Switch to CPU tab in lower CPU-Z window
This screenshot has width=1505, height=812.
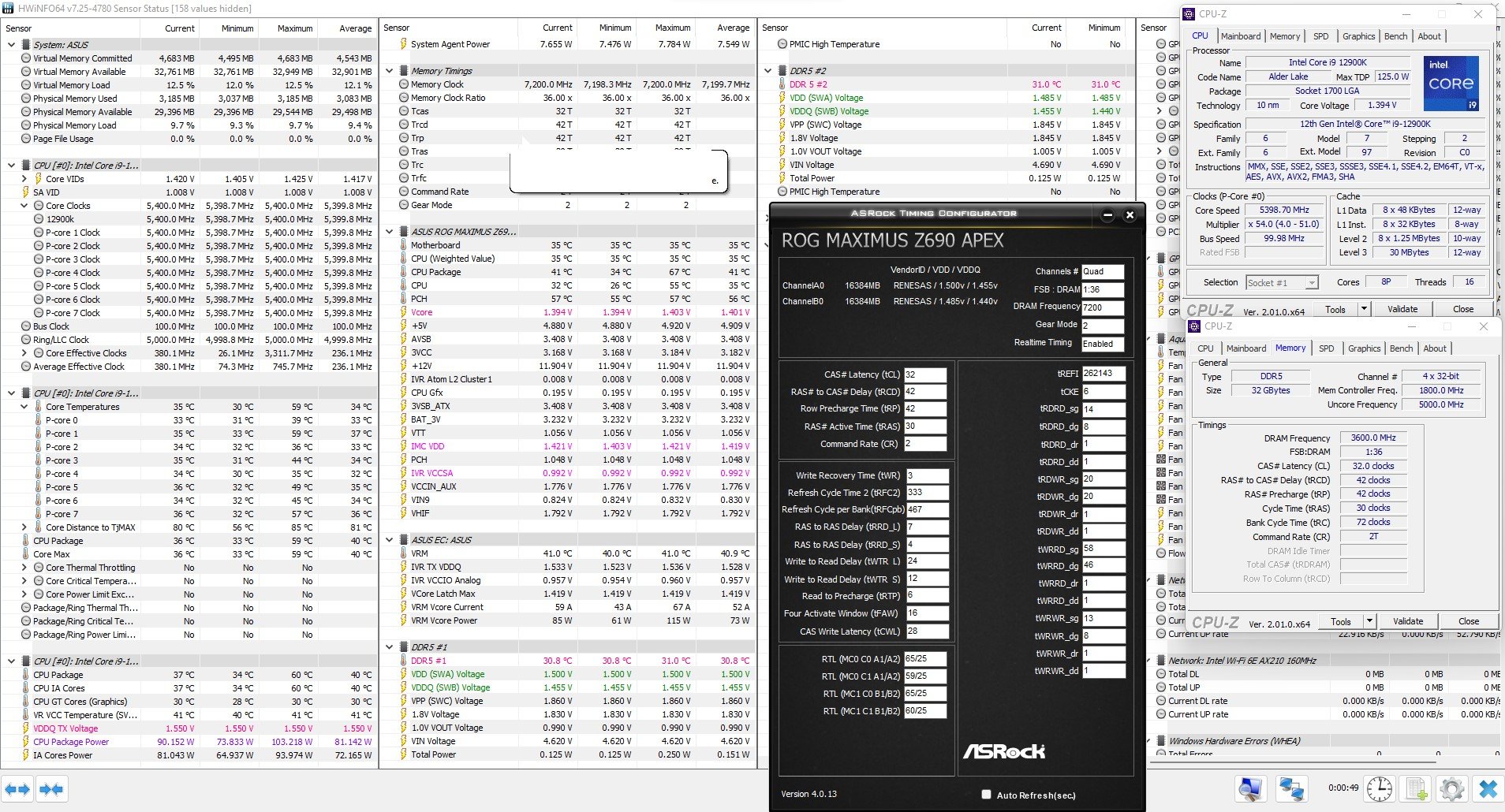1205,348
